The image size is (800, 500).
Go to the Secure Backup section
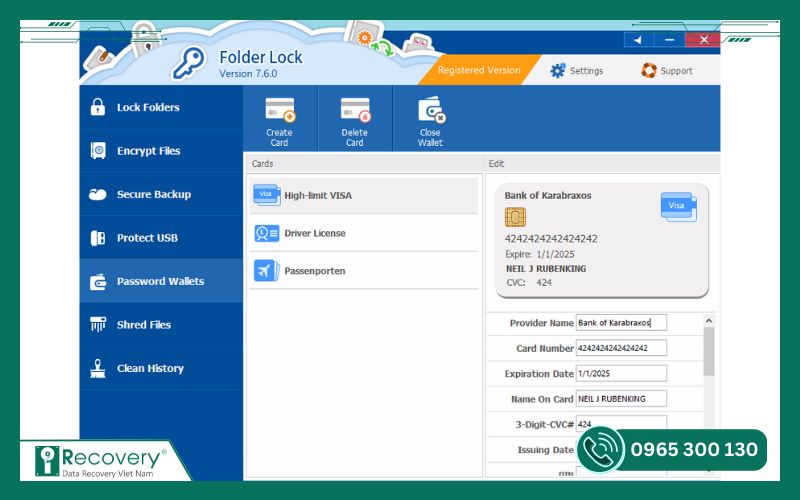161,194
